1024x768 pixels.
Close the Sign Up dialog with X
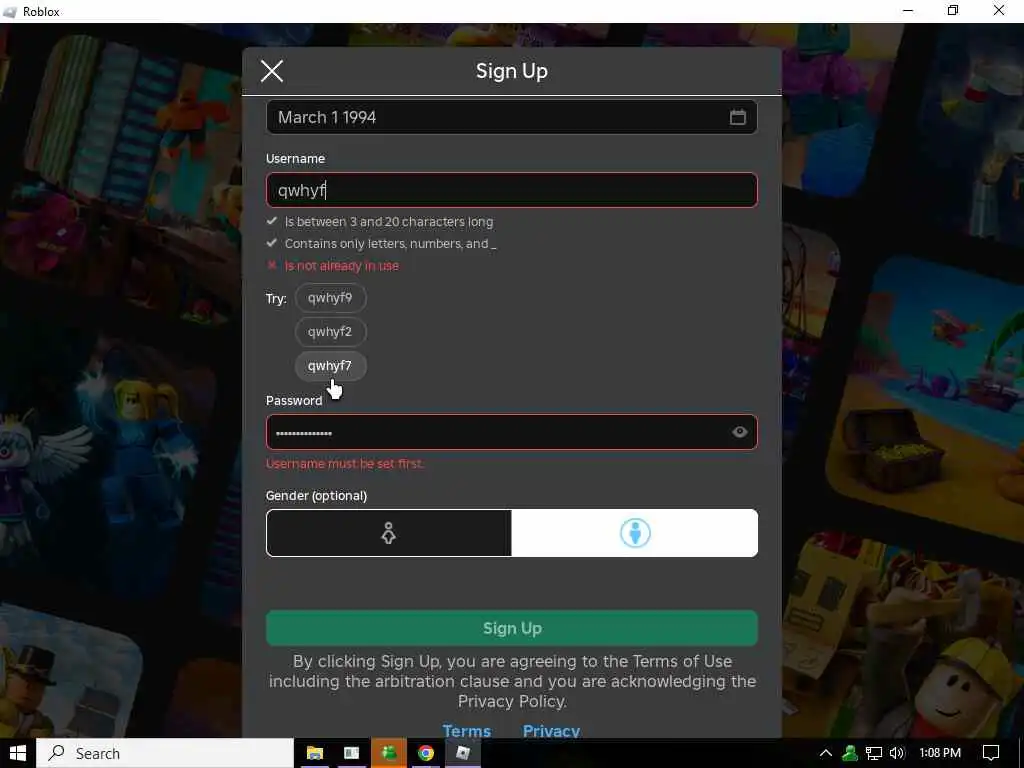click(272, 71)
